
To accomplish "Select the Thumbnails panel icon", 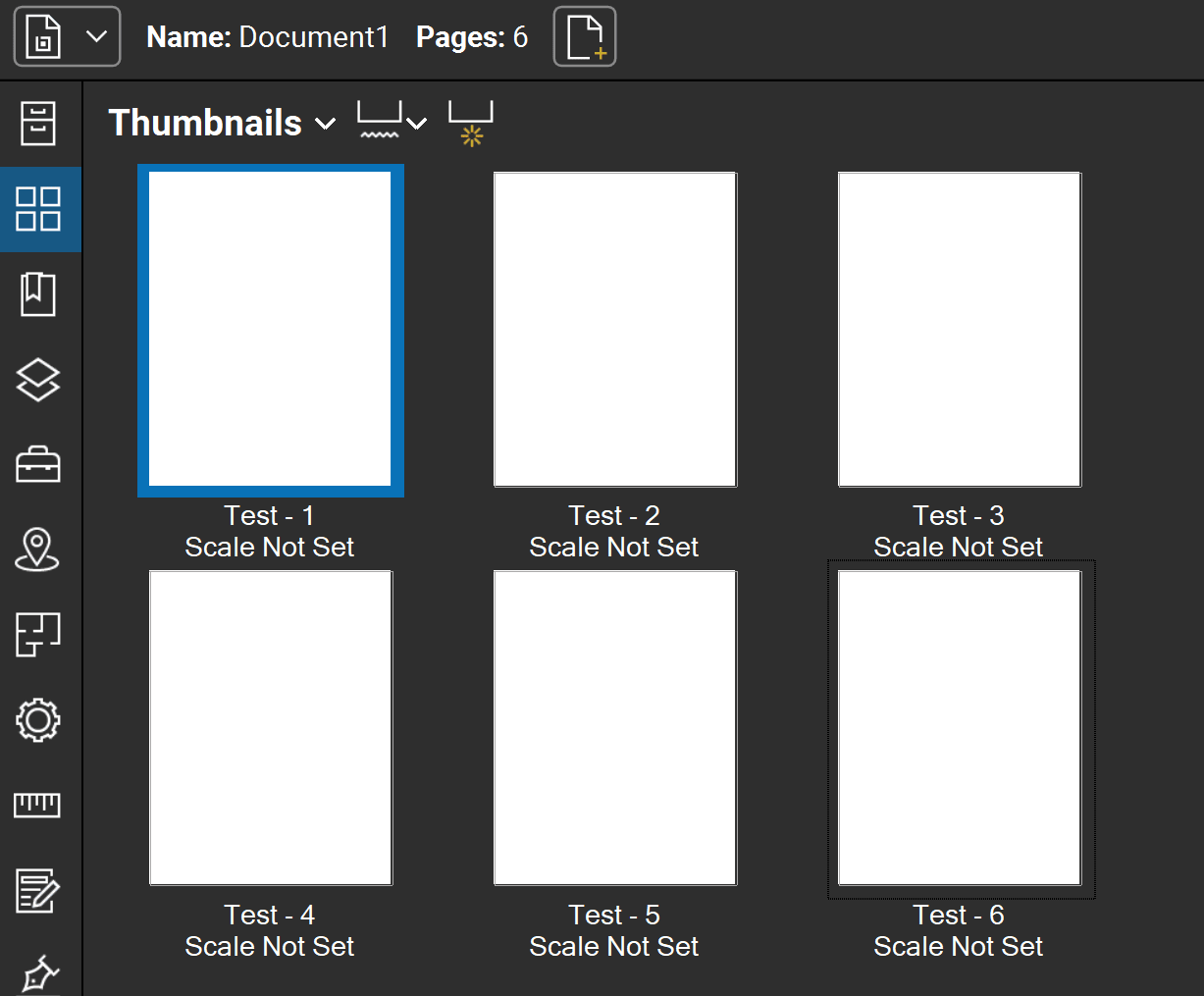I will (39, 209).
